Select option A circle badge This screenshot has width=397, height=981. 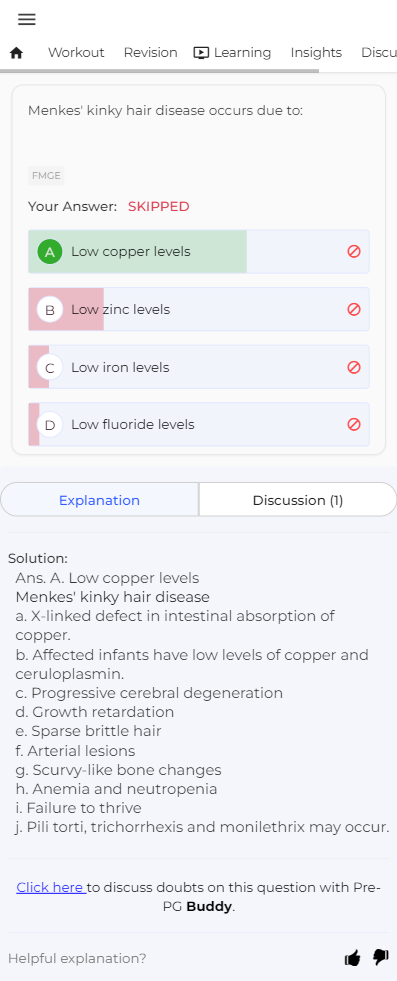50,252
